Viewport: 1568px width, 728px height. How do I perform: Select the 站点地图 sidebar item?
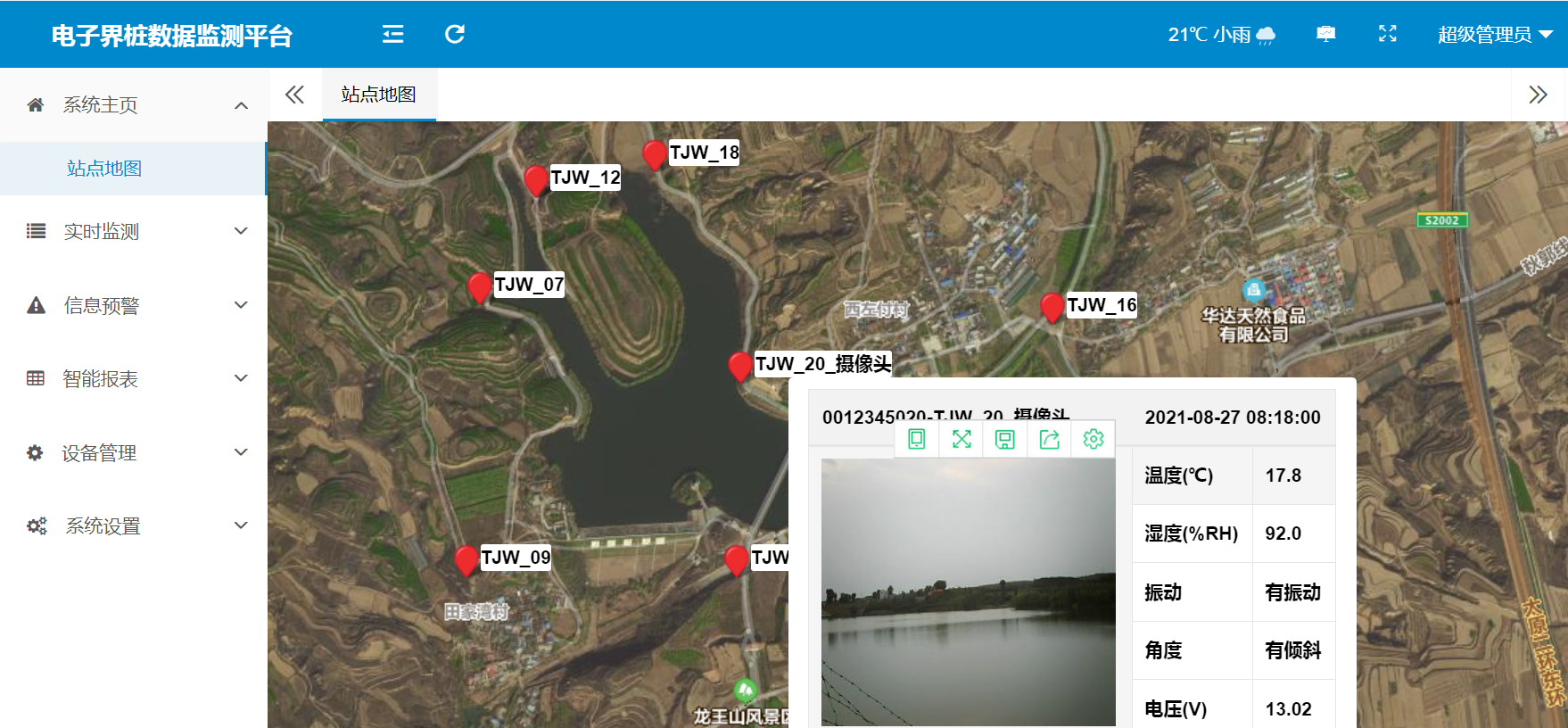click(104, 169)
